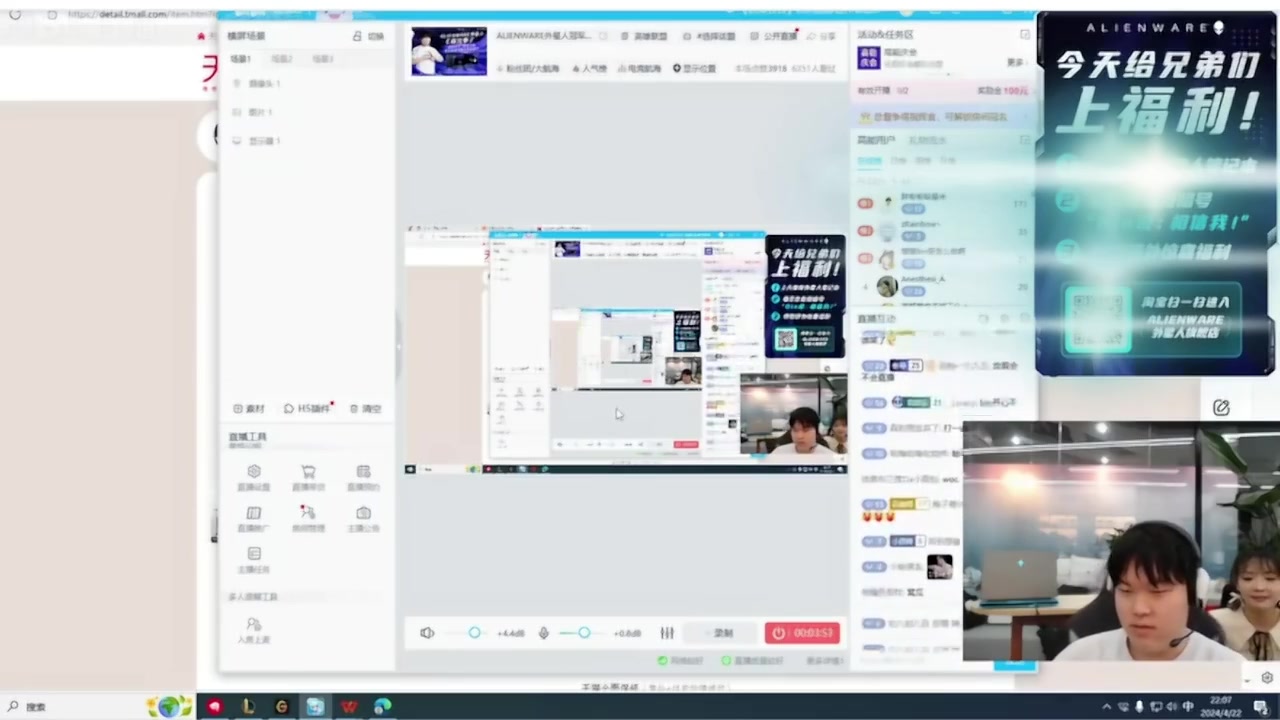Image resolution: width=1280 pixels, height=720 pixels.
Task: Open the red taskbar app icon
Action: point(214,707)
